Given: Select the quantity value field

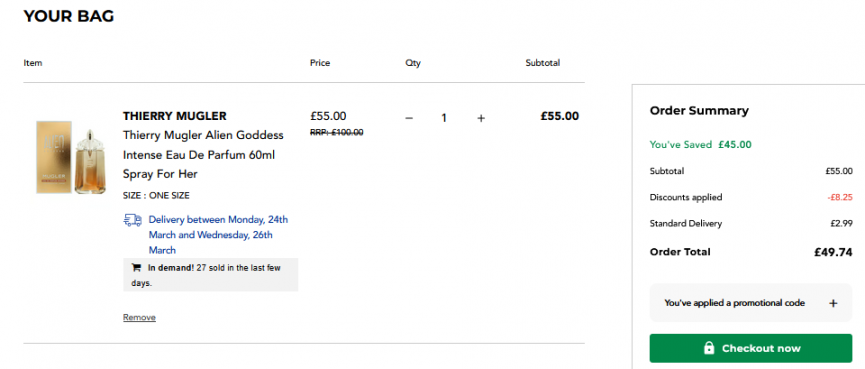Looking at the screenshot, I should coord(444,118).
